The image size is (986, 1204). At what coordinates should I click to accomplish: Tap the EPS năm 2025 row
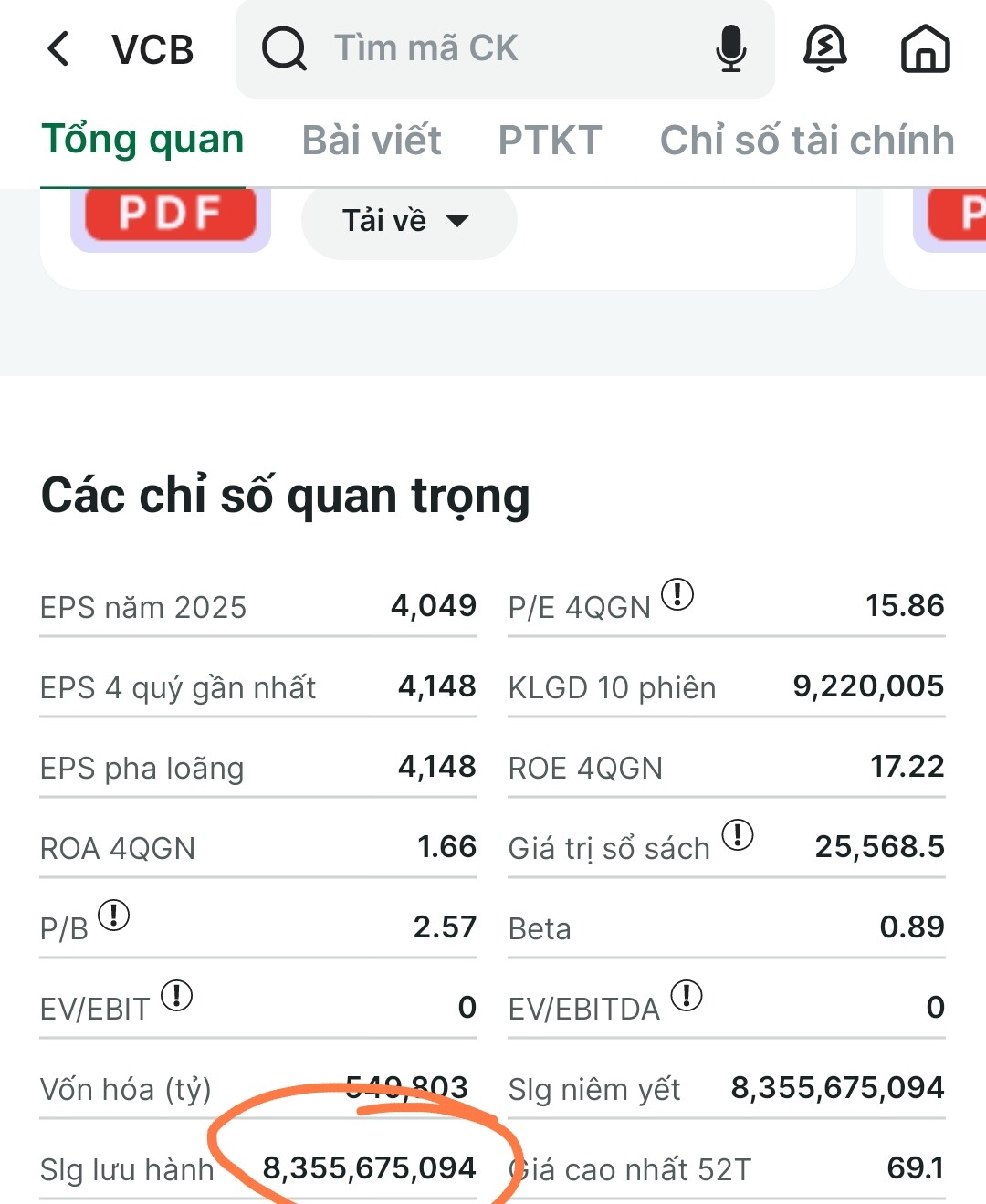[x=257, y=607]
